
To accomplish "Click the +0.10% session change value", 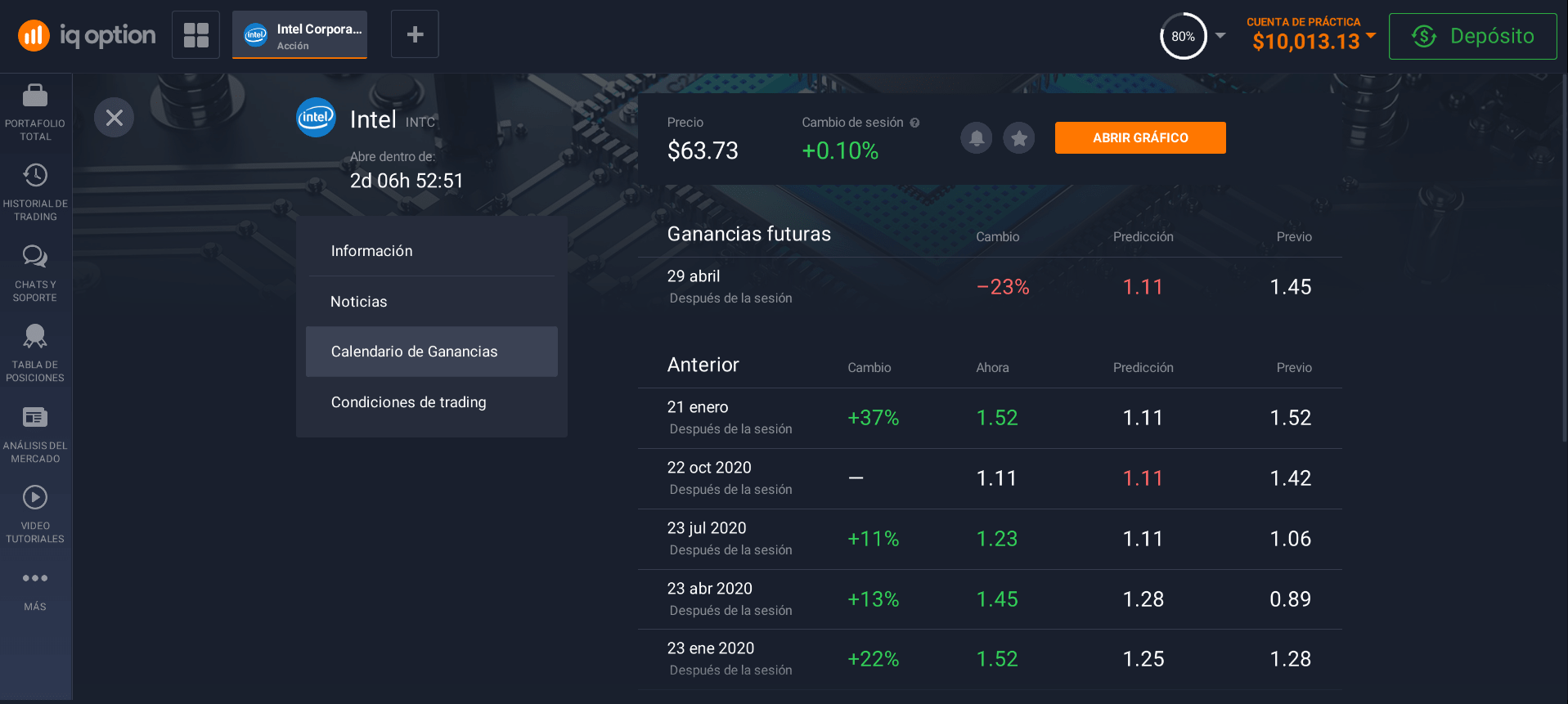I will 840,150.
